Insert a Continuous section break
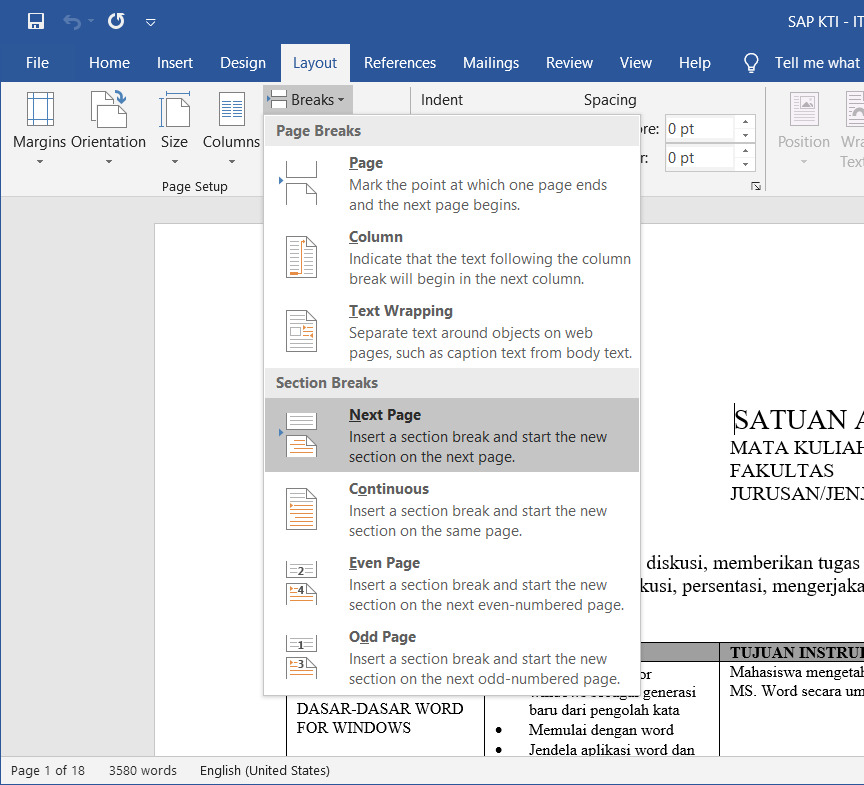This screenshot has height=785, width=864. 450,509
